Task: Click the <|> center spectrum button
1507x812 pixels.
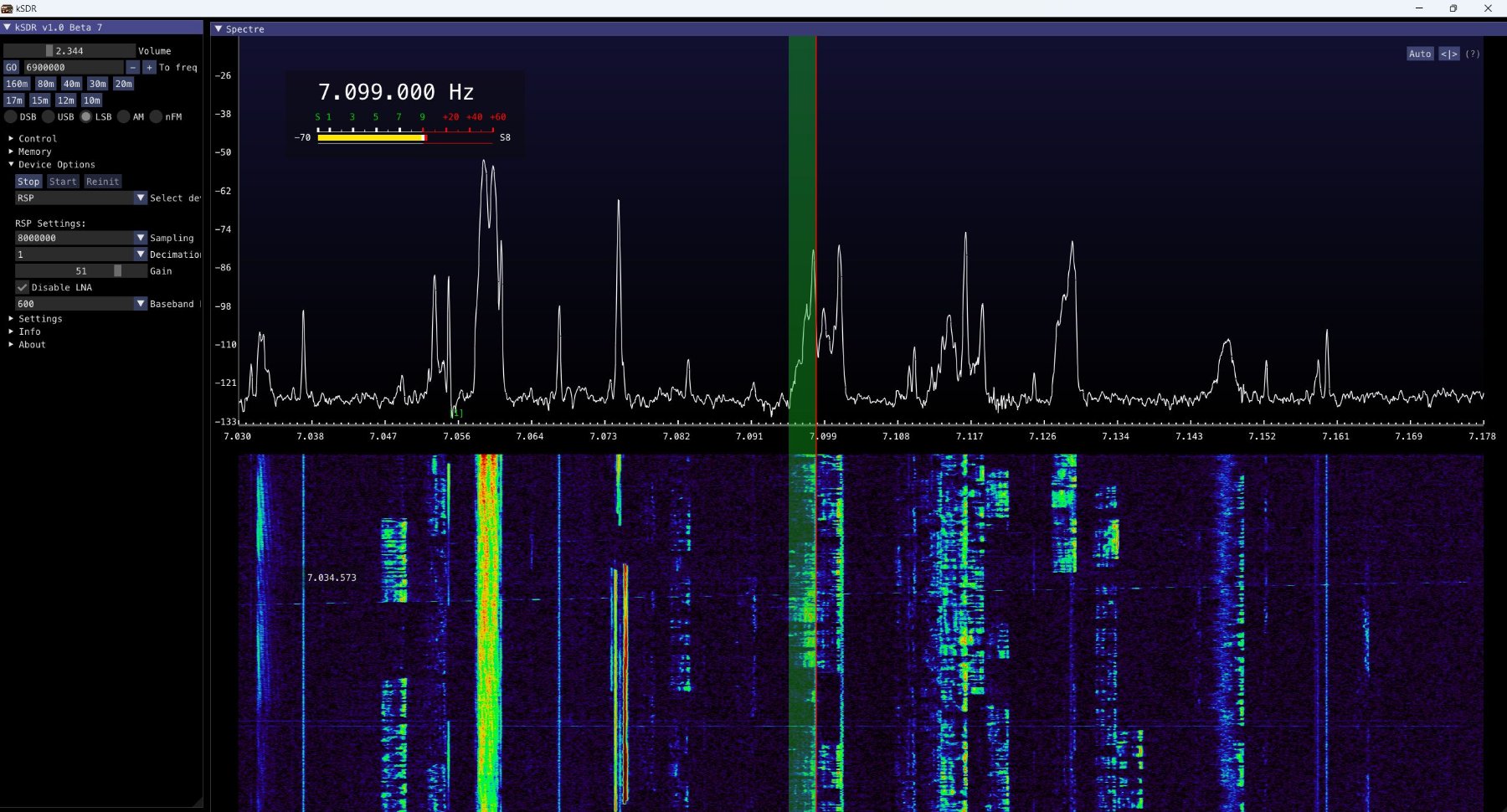Action: coord(1448,54)
